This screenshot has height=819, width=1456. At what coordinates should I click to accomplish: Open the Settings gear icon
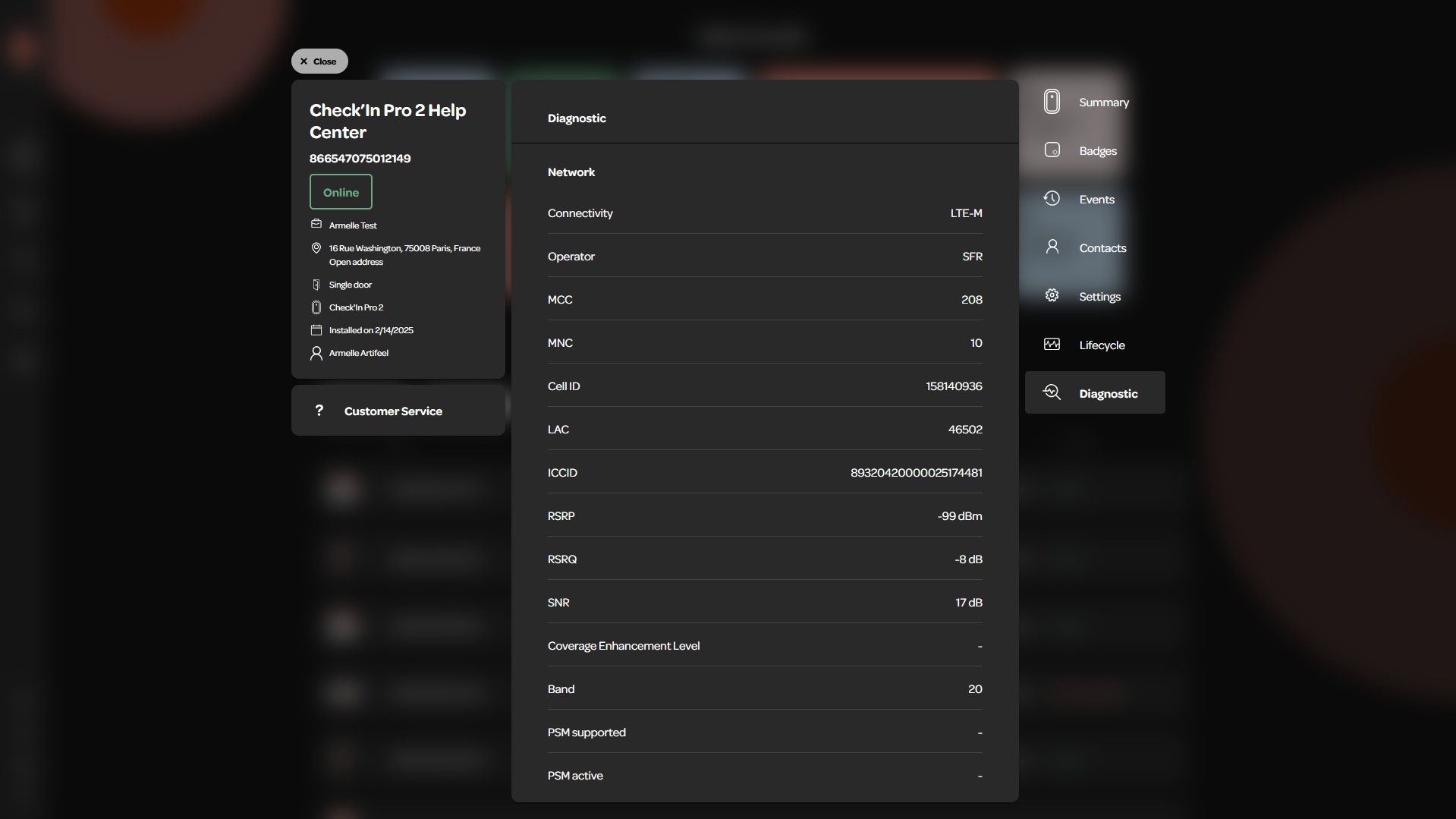pyautogui.click(x=1052, y=296)
